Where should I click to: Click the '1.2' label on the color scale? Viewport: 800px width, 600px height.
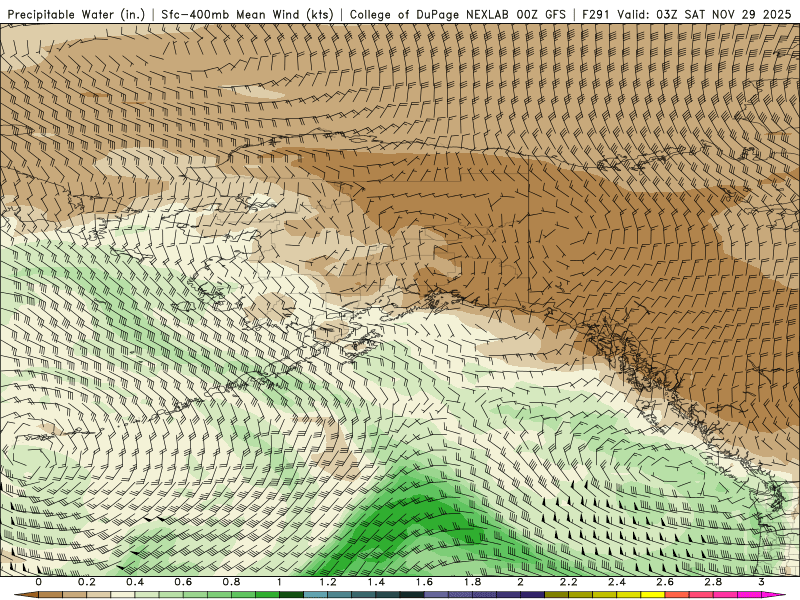[328, 582]
